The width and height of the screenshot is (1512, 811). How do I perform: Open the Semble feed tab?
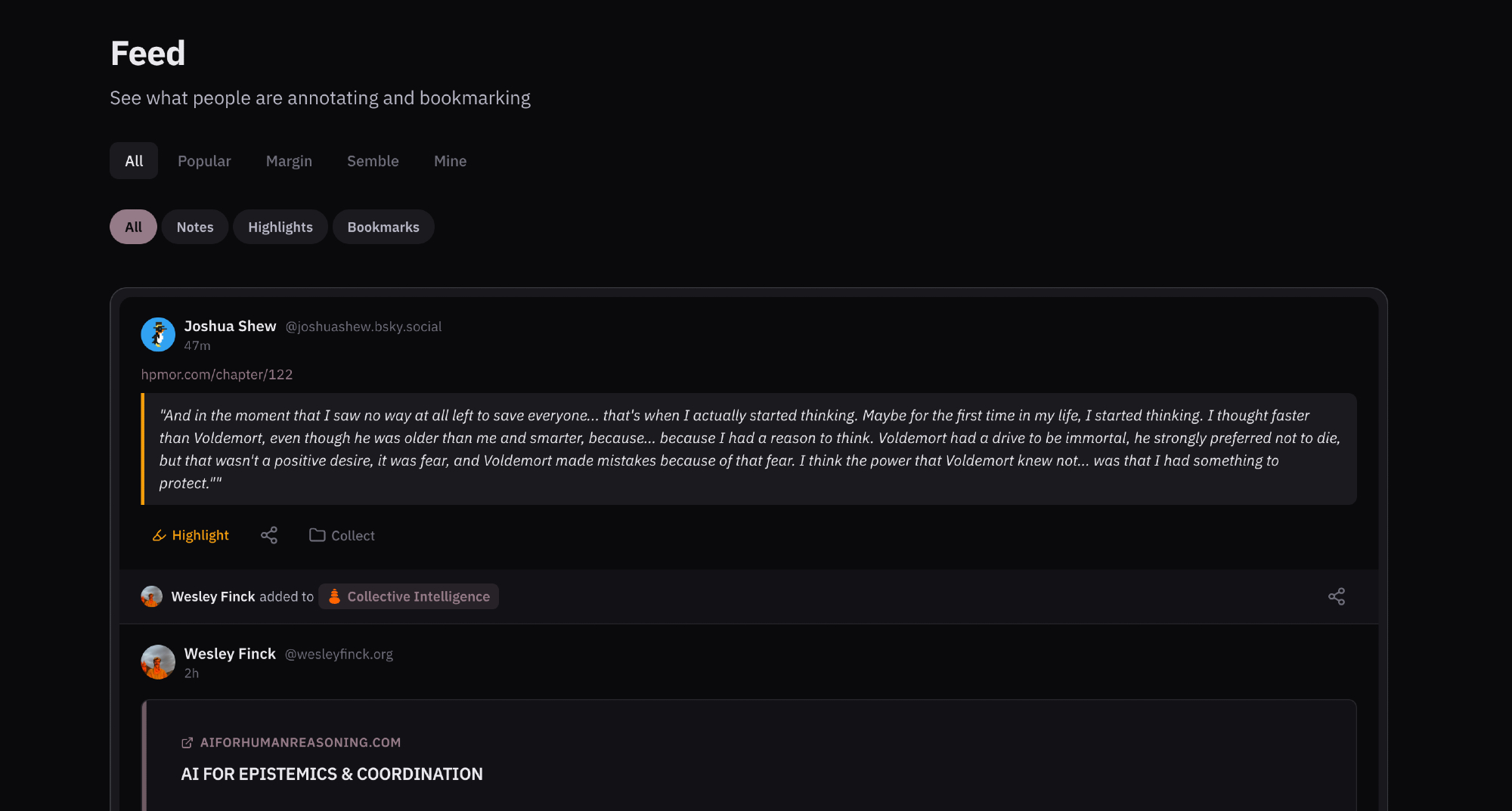click(x=373, y=161)
